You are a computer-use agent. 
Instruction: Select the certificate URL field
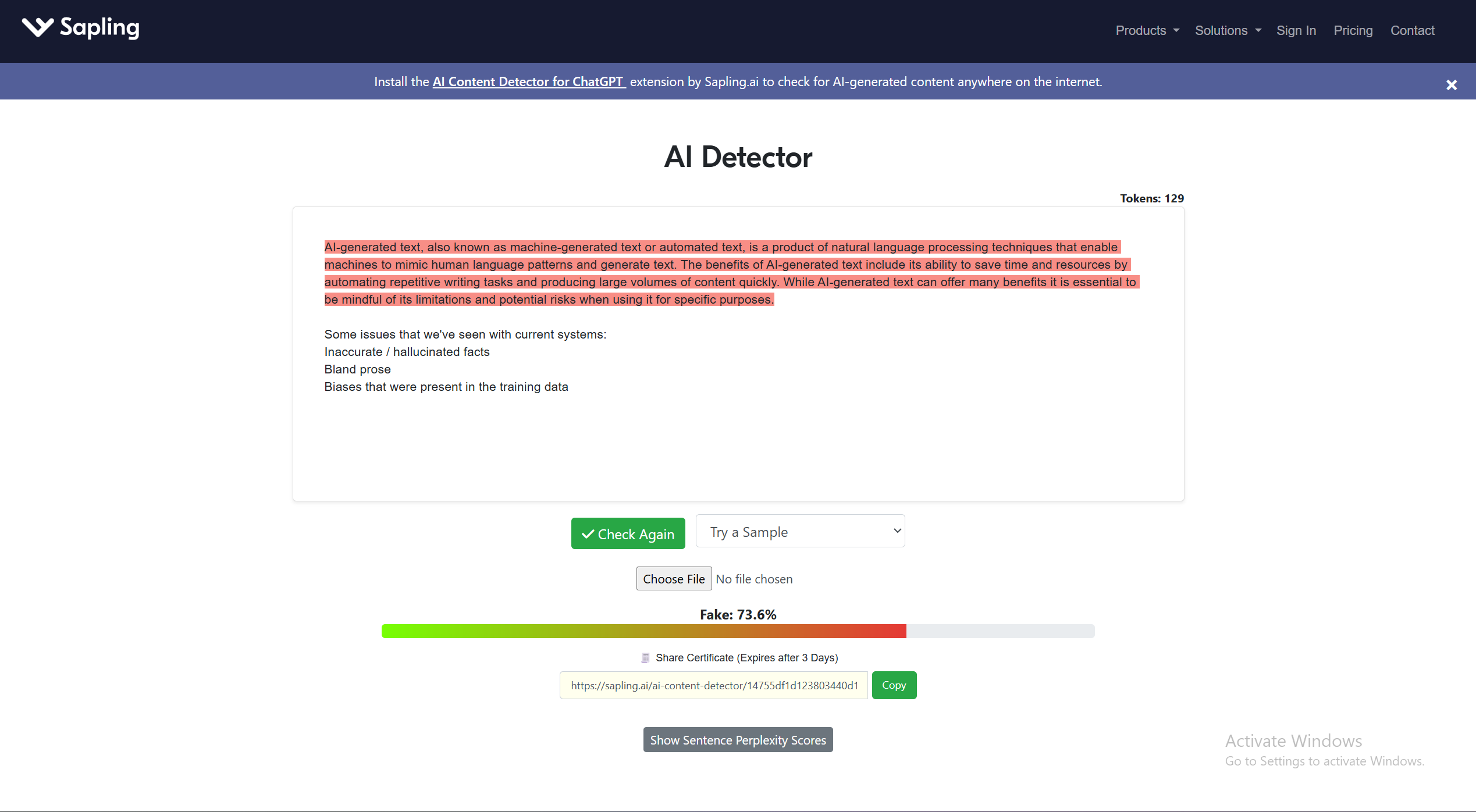[x=714, y=685]
